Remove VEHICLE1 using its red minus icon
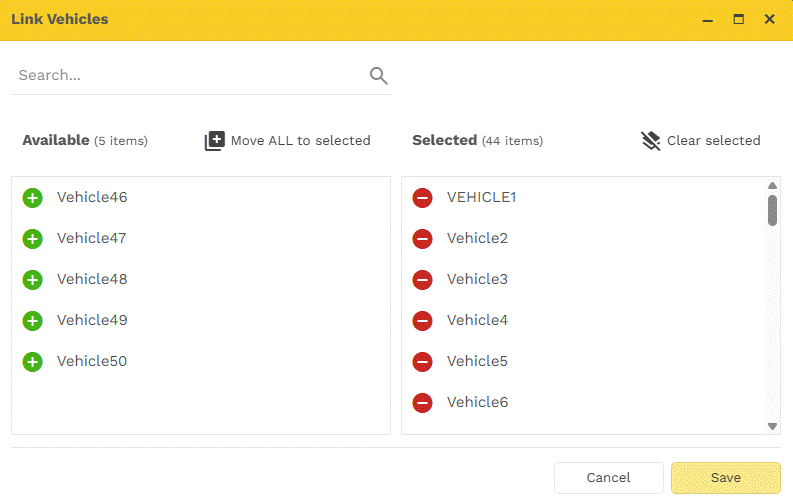The width and height of the screenshot is (793, 502). pos(422,198)
